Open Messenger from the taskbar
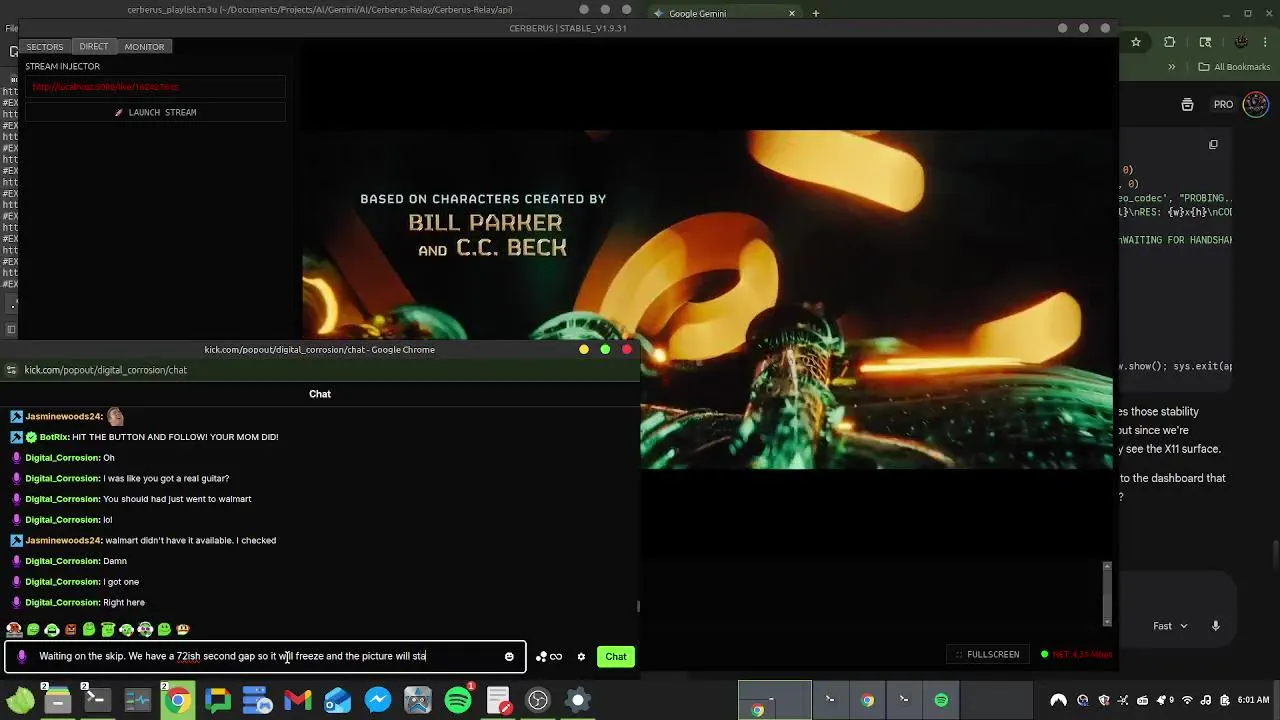Screen dimensions: 1280x720 [377, 700]
